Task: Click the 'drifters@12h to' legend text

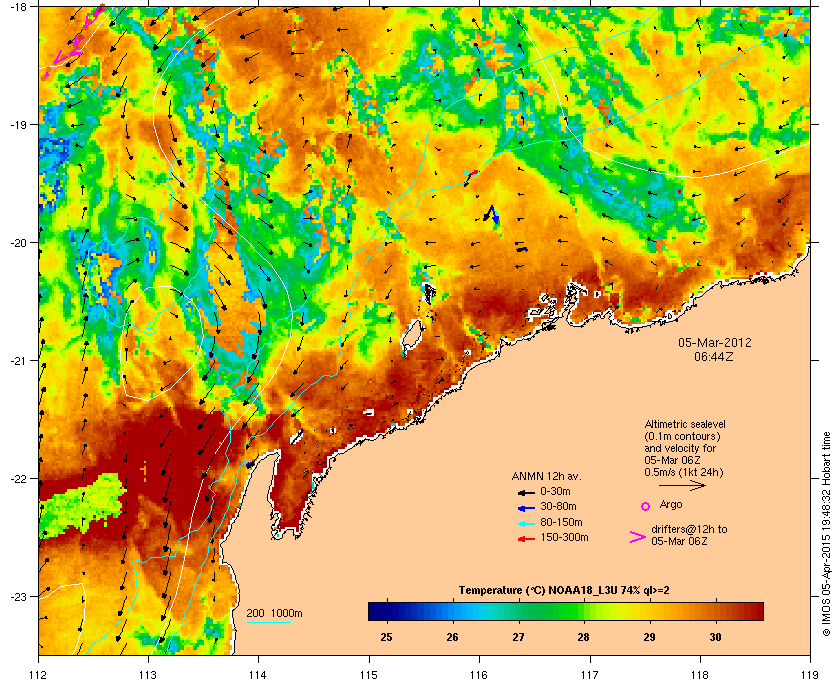Action: [x=689, y=529]
